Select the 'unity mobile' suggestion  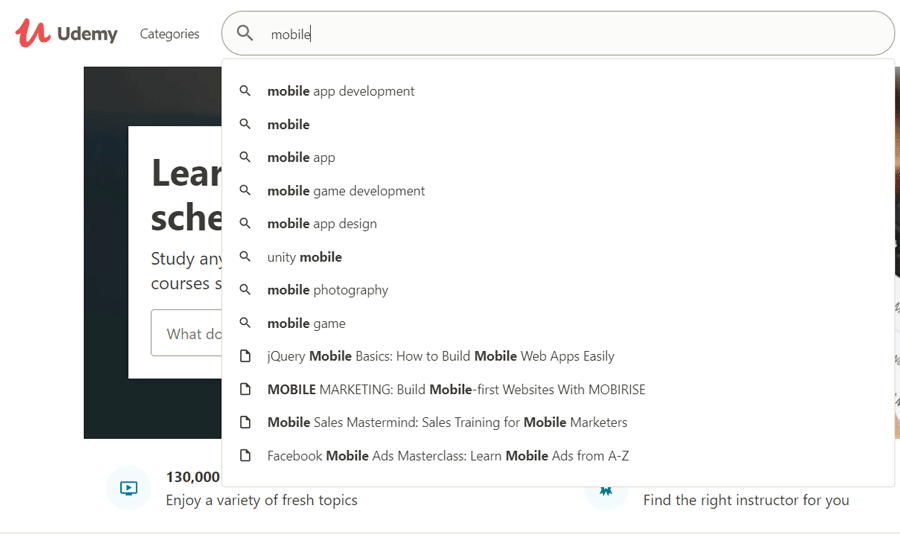(x=558, y=257)
